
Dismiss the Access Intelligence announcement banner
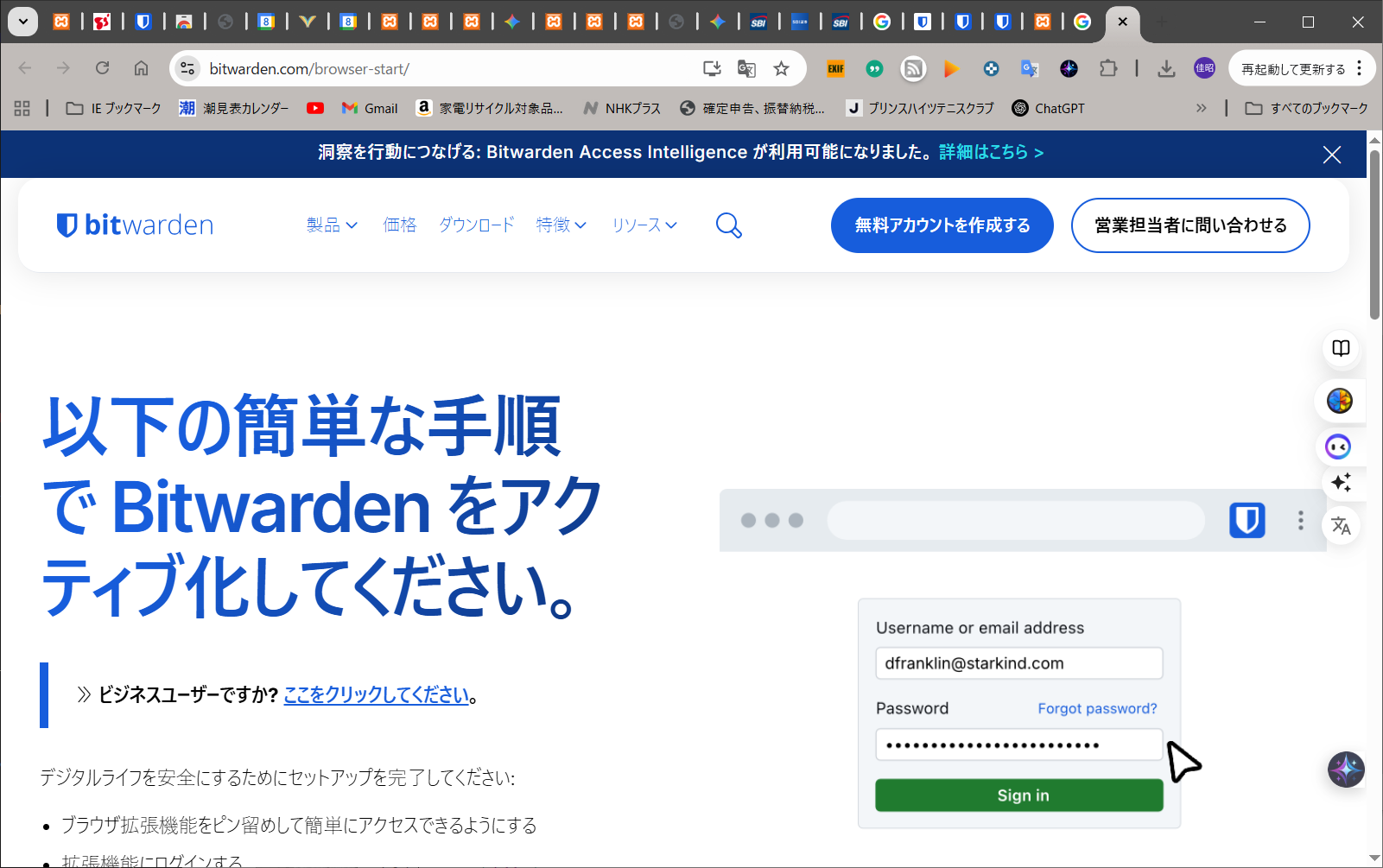(1331, 155)
